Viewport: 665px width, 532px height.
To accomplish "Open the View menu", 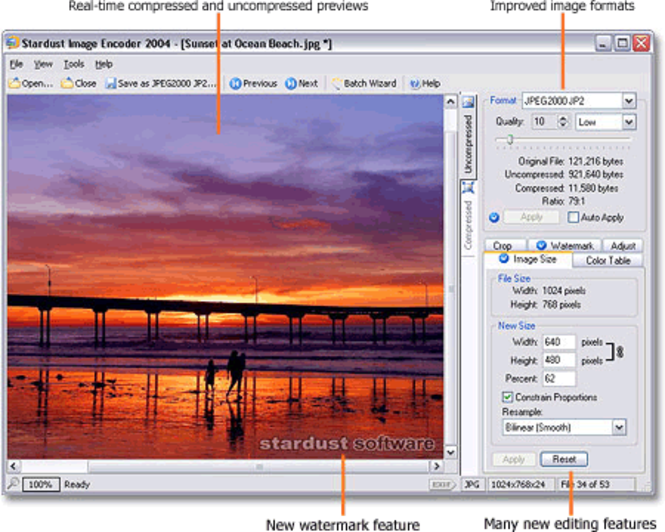I will (43, 64).
